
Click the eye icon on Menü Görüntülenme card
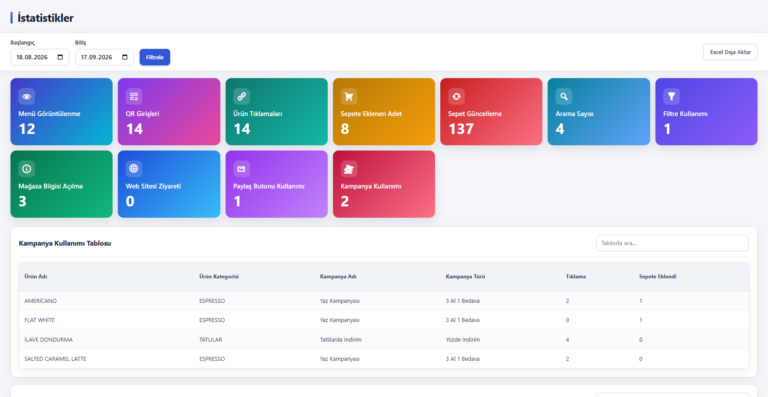click(26, 96)
